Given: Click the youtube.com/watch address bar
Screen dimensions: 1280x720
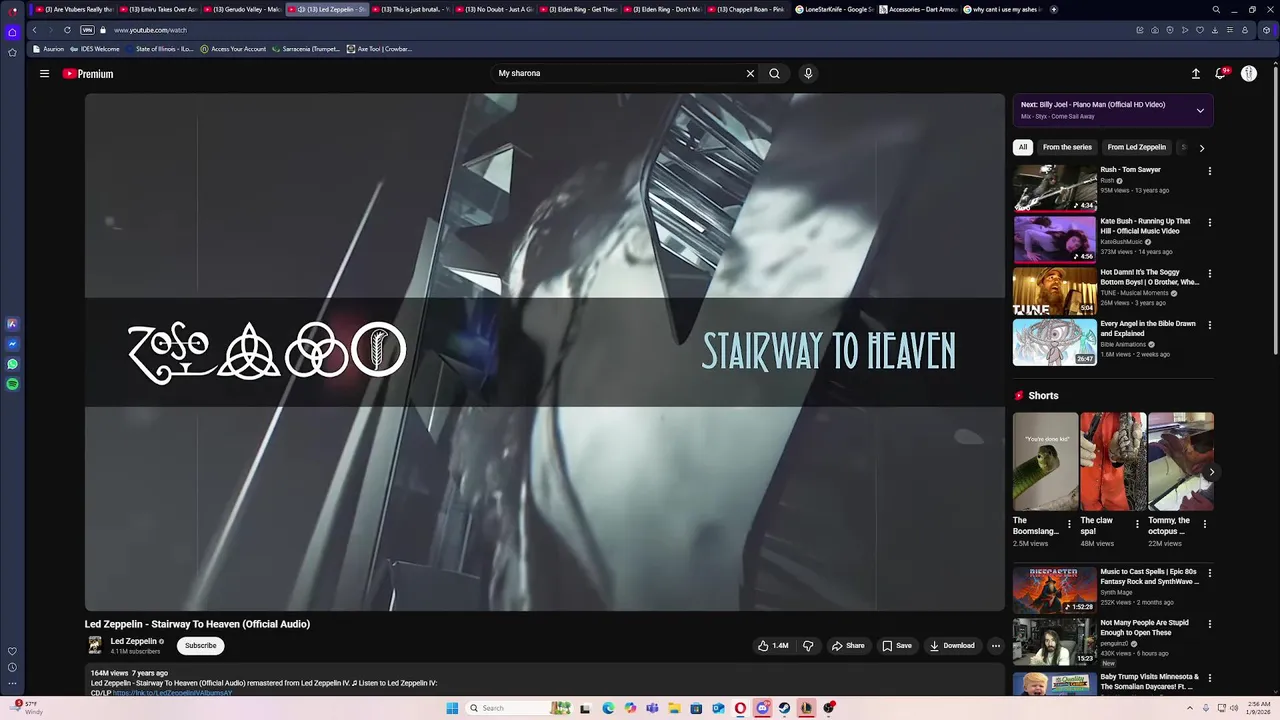Looking at the screenshot, I should point(150,30).
